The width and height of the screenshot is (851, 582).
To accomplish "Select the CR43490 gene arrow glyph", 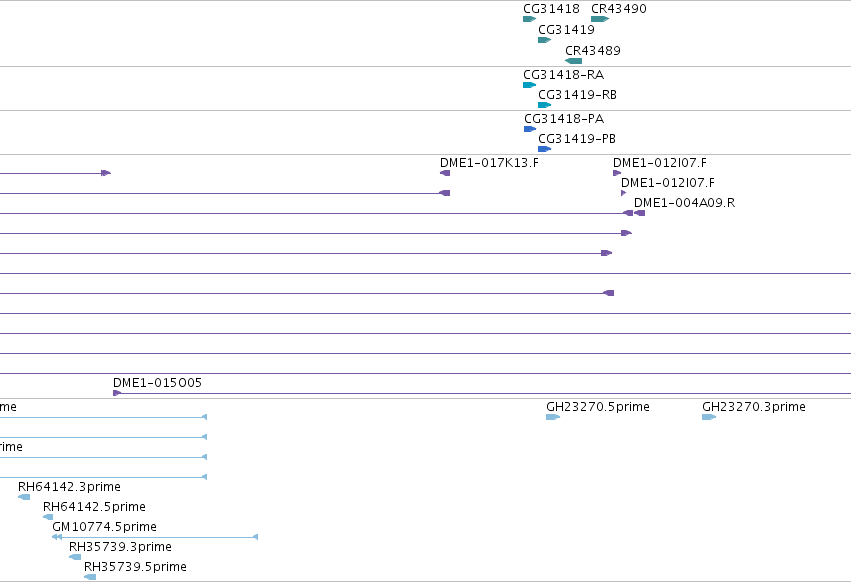I will 600,19.
